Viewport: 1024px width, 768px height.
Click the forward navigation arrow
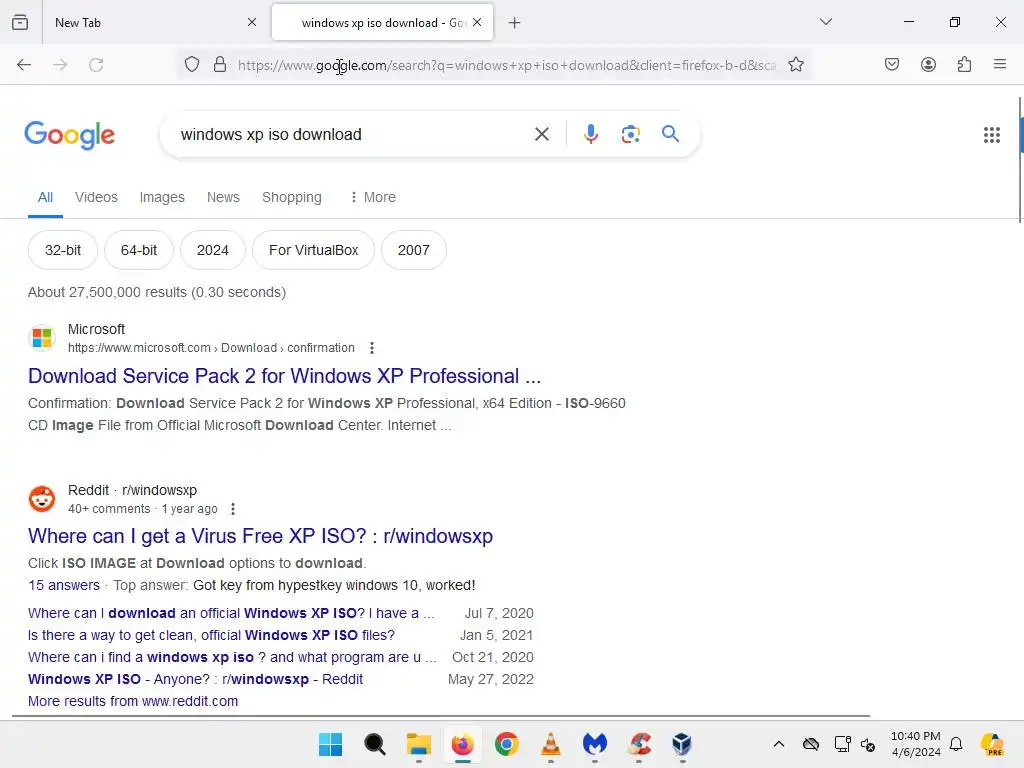pyautogui.click(x=60, y=65)
